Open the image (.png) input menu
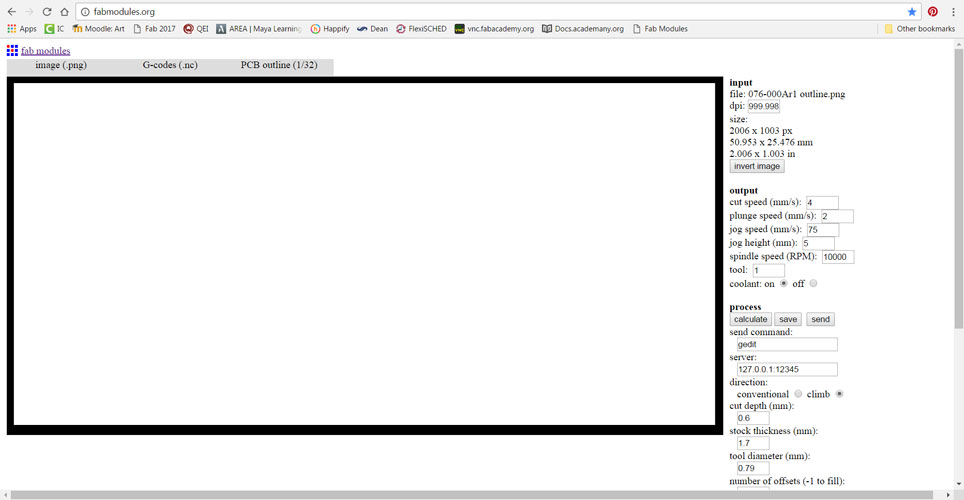The width and height of the screenshot is (964, 500). coord(61,65)
